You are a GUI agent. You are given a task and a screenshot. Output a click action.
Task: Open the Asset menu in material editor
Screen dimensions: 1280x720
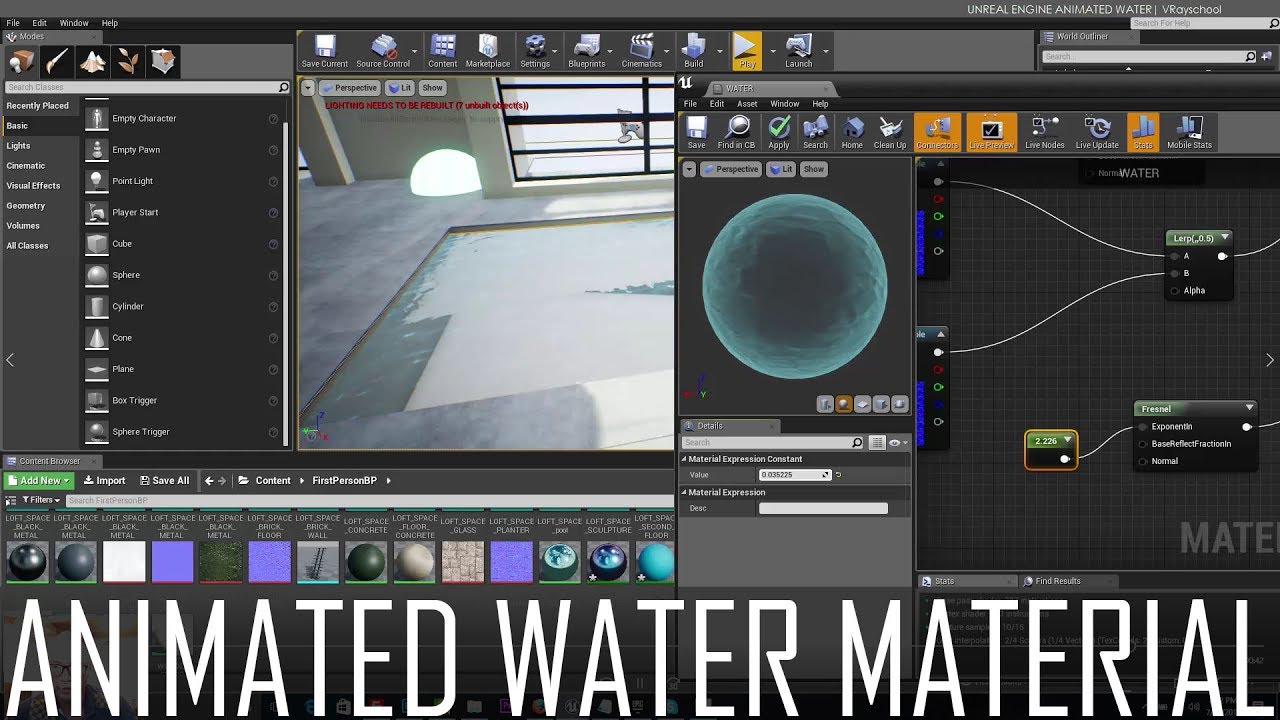coord(747,104)
